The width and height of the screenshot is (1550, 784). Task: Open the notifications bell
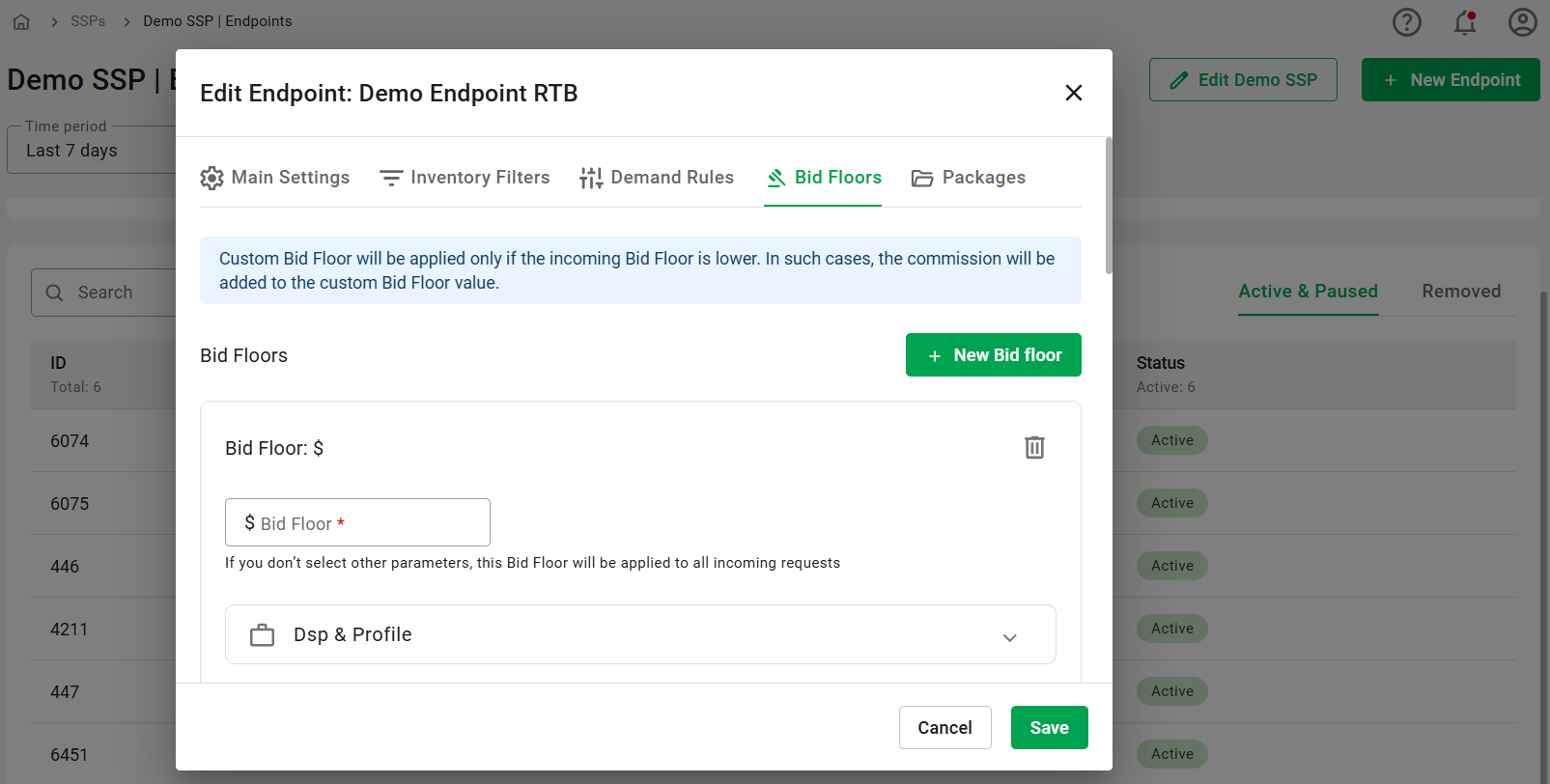click(1465, 22)
